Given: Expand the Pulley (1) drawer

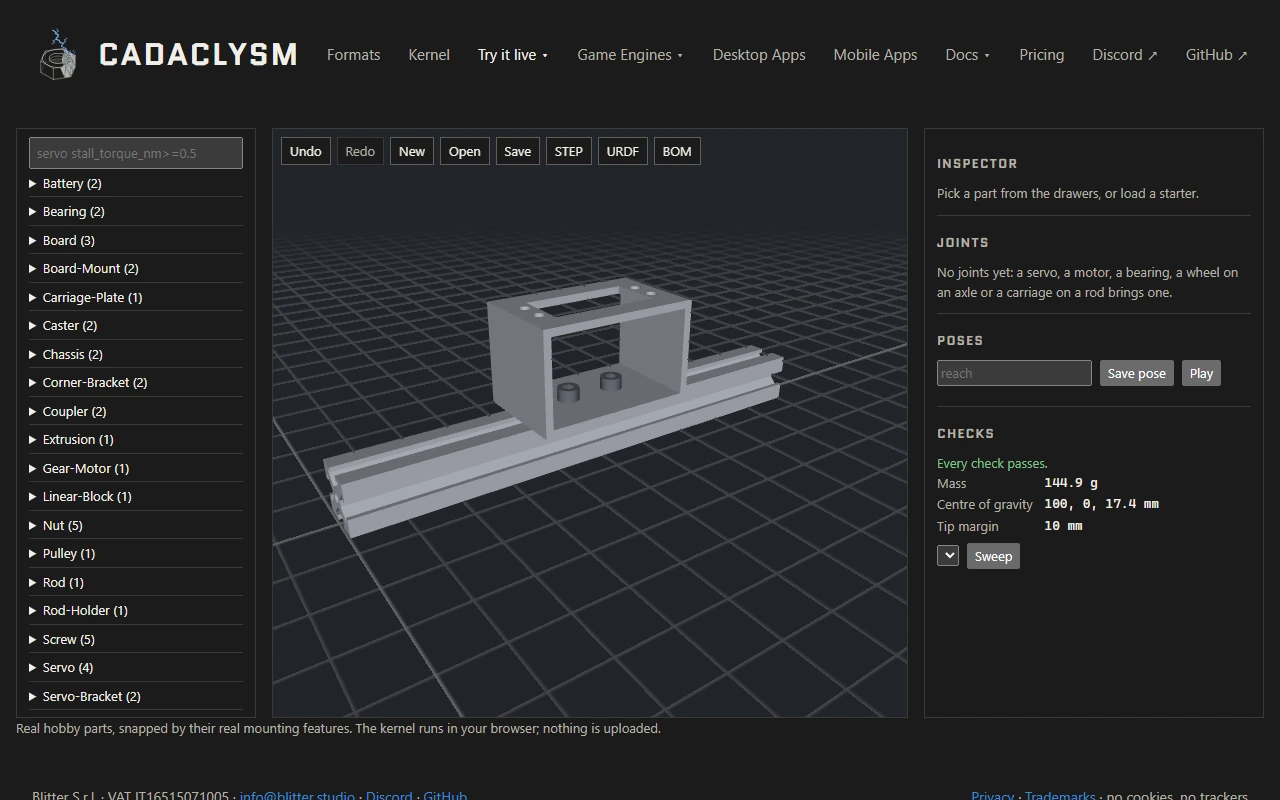Looking at the screenshot, I should [136, 554].
